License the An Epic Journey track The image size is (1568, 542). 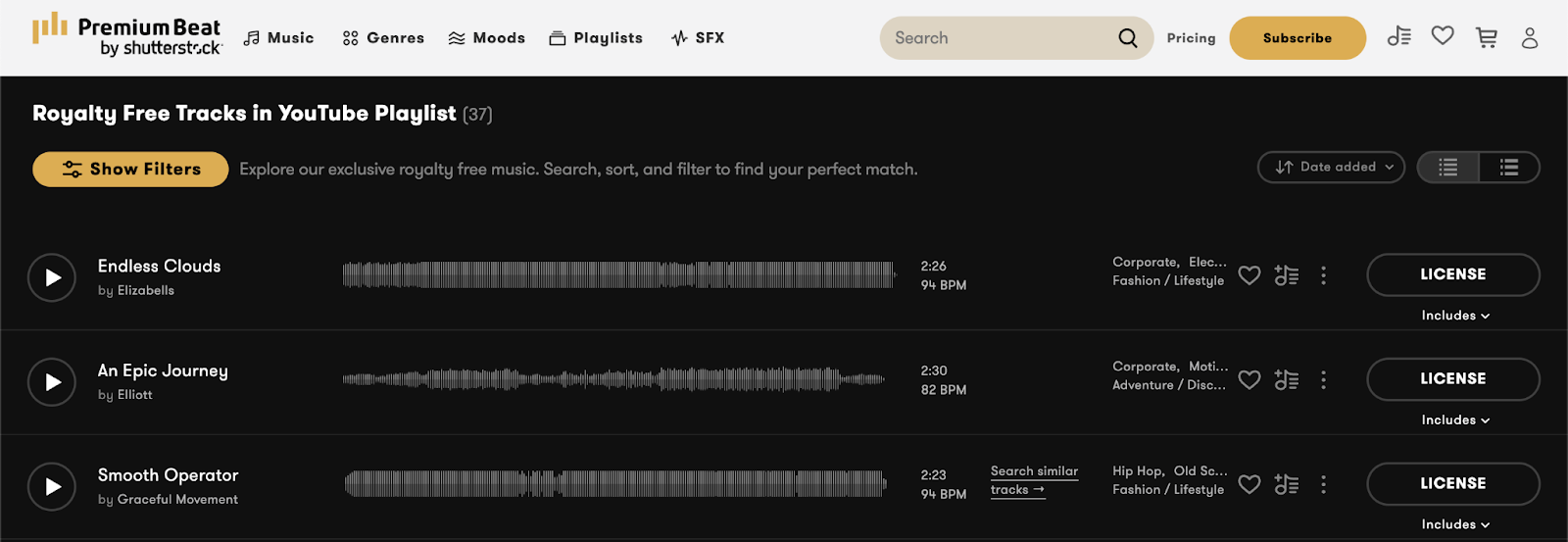pos(1453,379)
